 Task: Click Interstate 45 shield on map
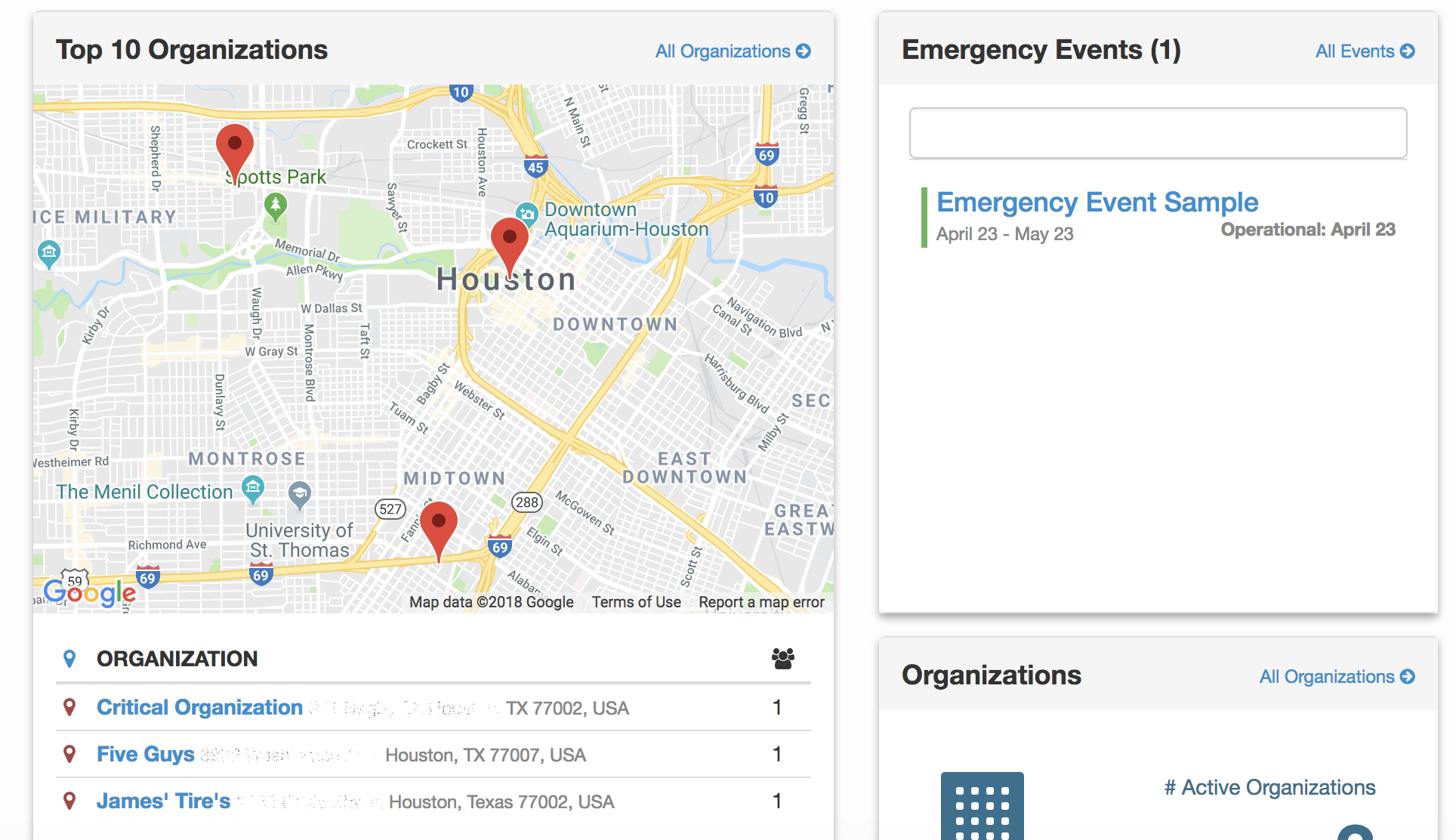[x=535, y=166]
